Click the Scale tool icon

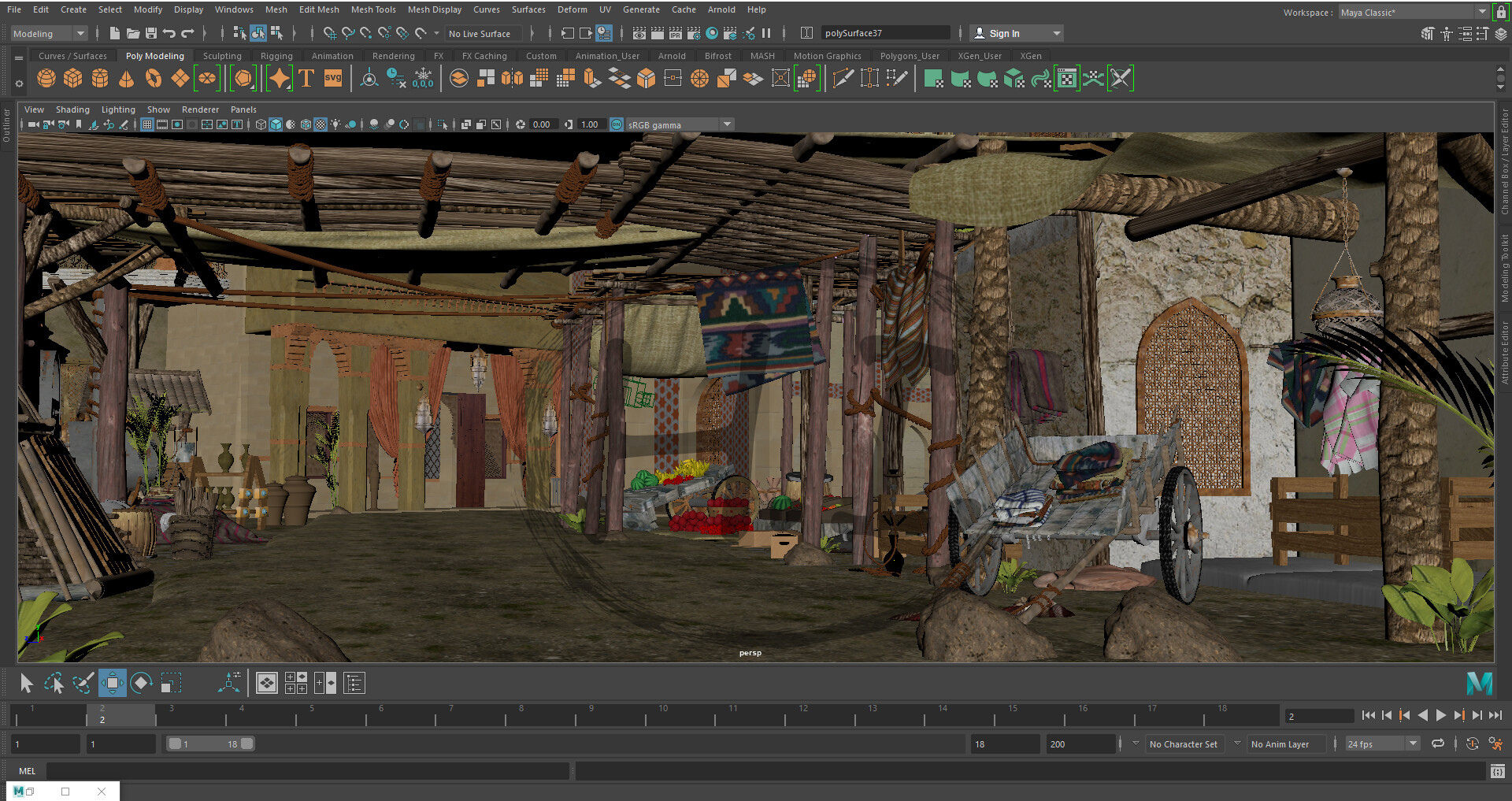pos(170,683)
